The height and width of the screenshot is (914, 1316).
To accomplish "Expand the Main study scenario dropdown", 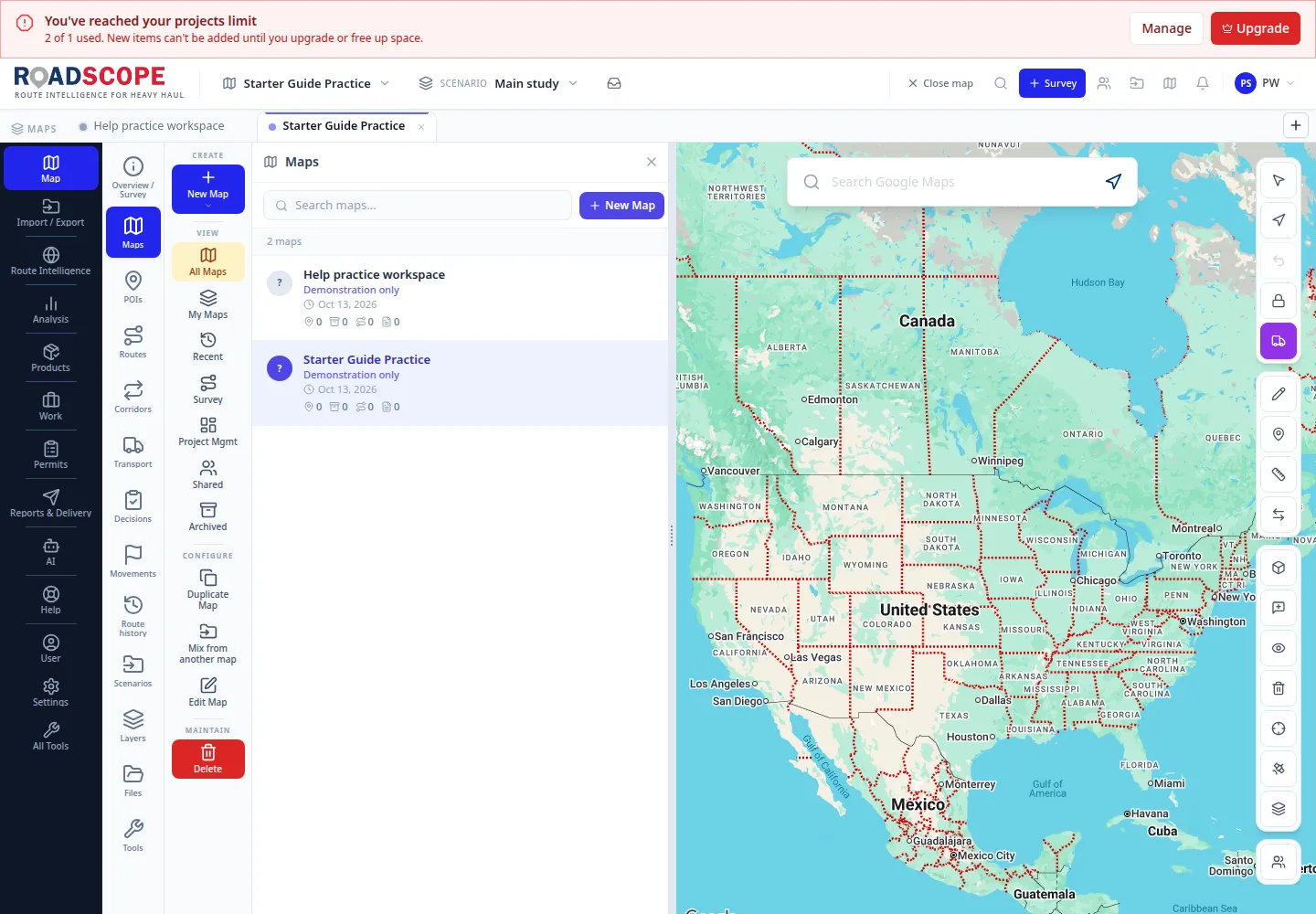I will [x=498, y=83].
